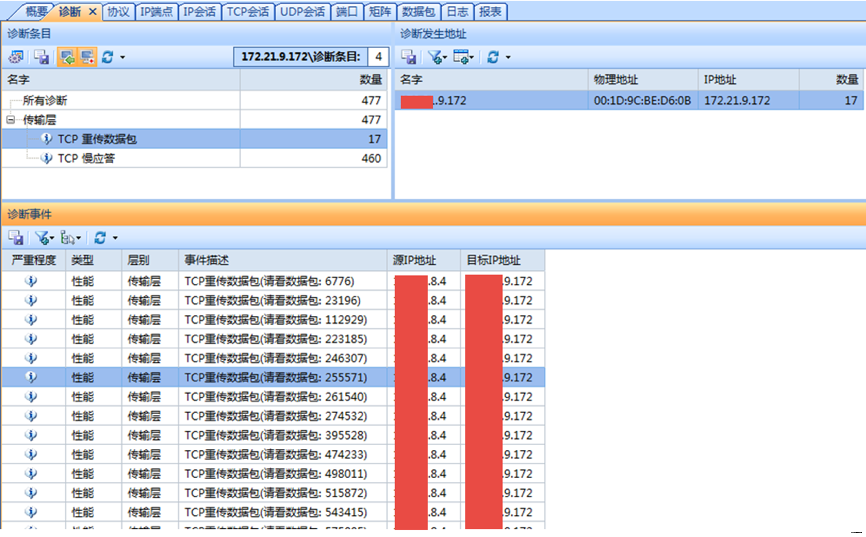Sort events by 目标IP地址 column

(x=503, y=260)
